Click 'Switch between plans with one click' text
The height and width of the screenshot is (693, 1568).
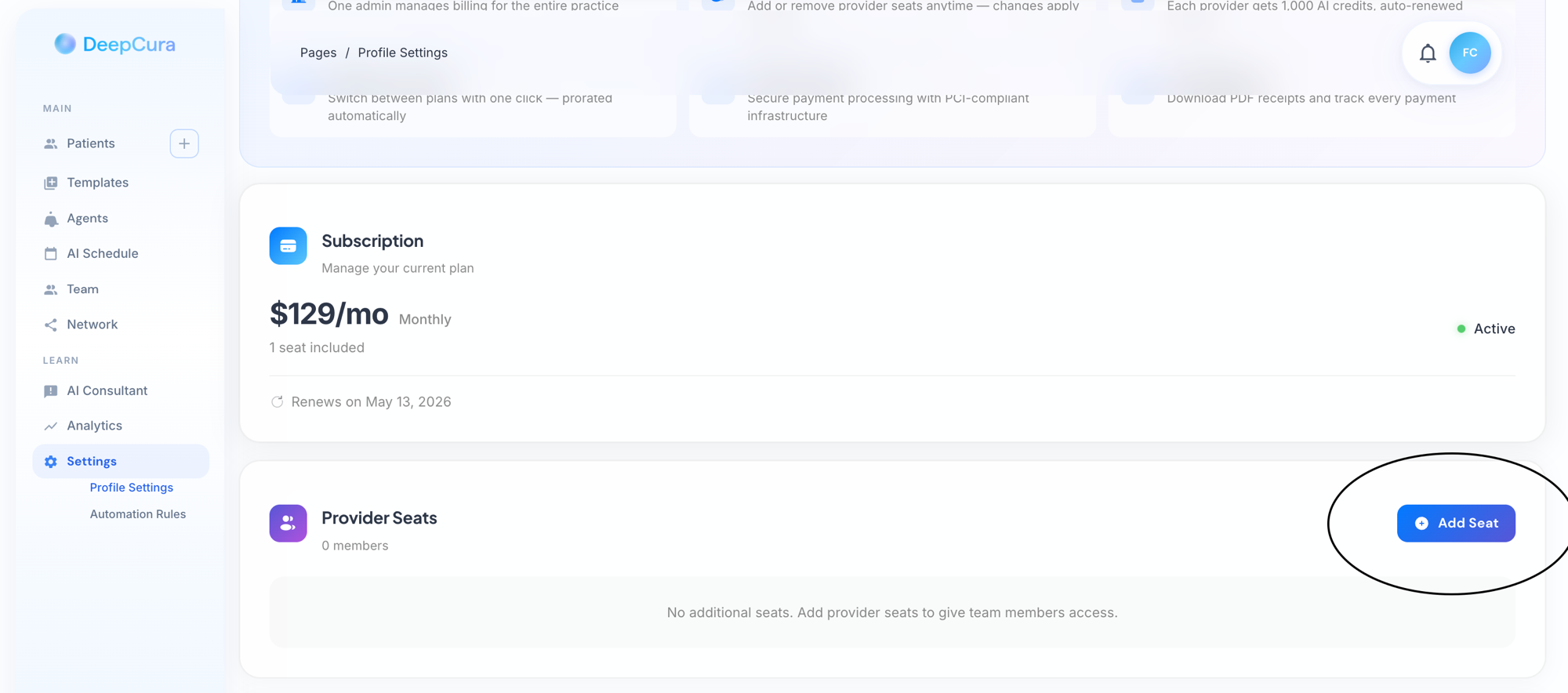click(470, 107)
